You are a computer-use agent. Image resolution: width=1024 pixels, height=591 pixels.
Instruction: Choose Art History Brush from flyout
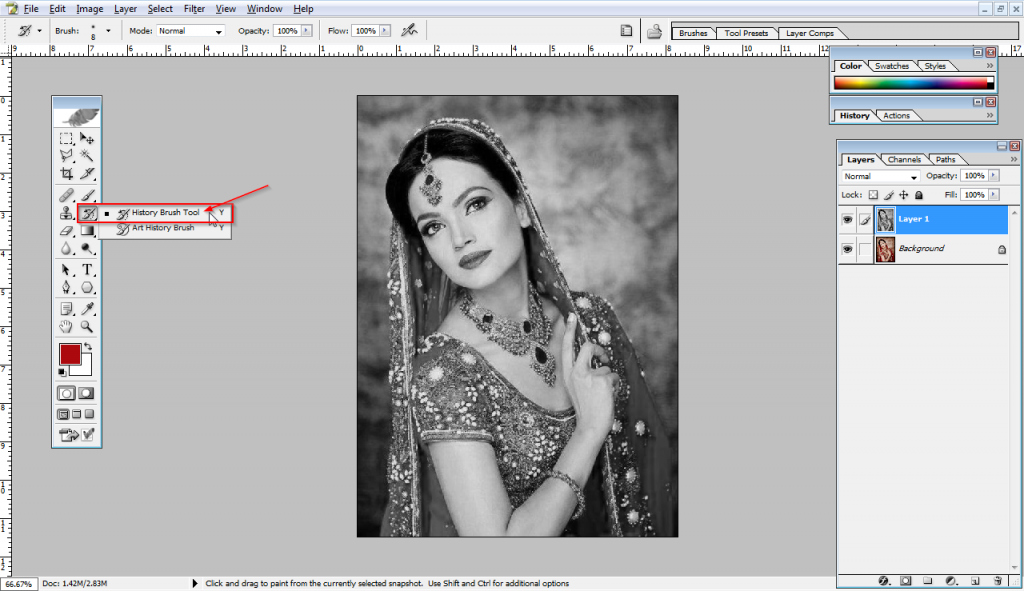pyautogui.click(x=165, y=228)
